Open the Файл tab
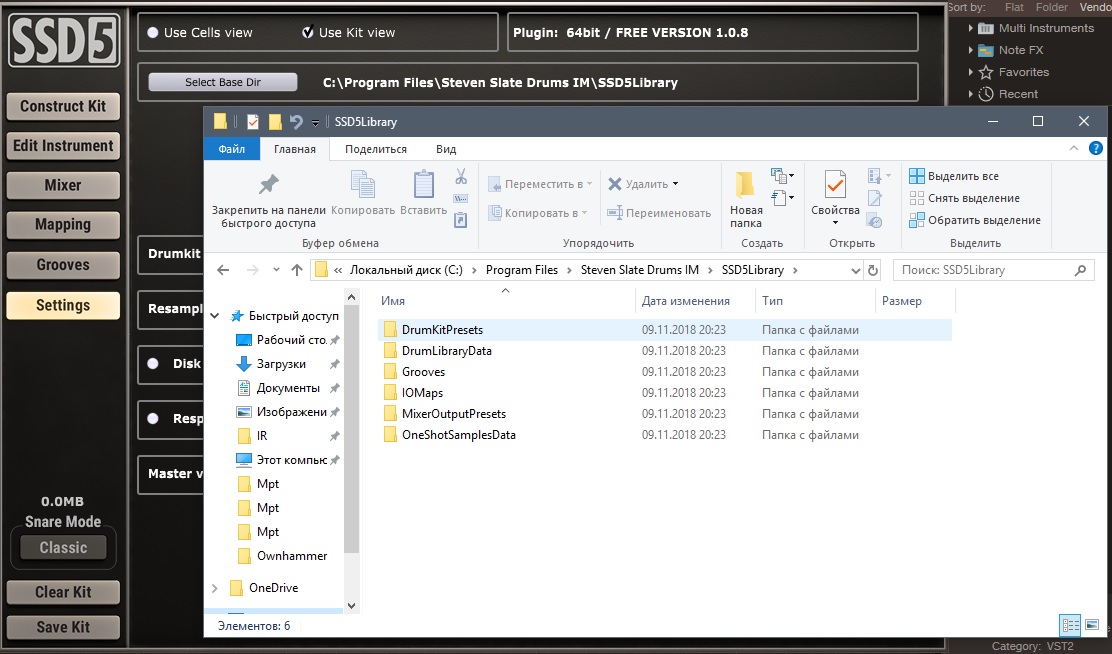 point(232,149)
